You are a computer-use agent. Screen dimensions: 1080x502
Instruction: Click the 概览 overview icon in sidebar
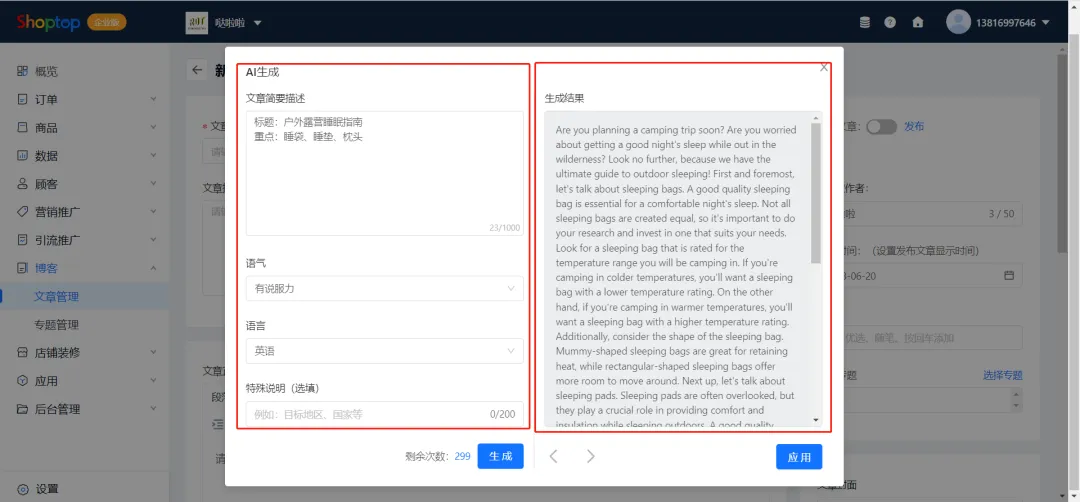click(x=23, y=71)
